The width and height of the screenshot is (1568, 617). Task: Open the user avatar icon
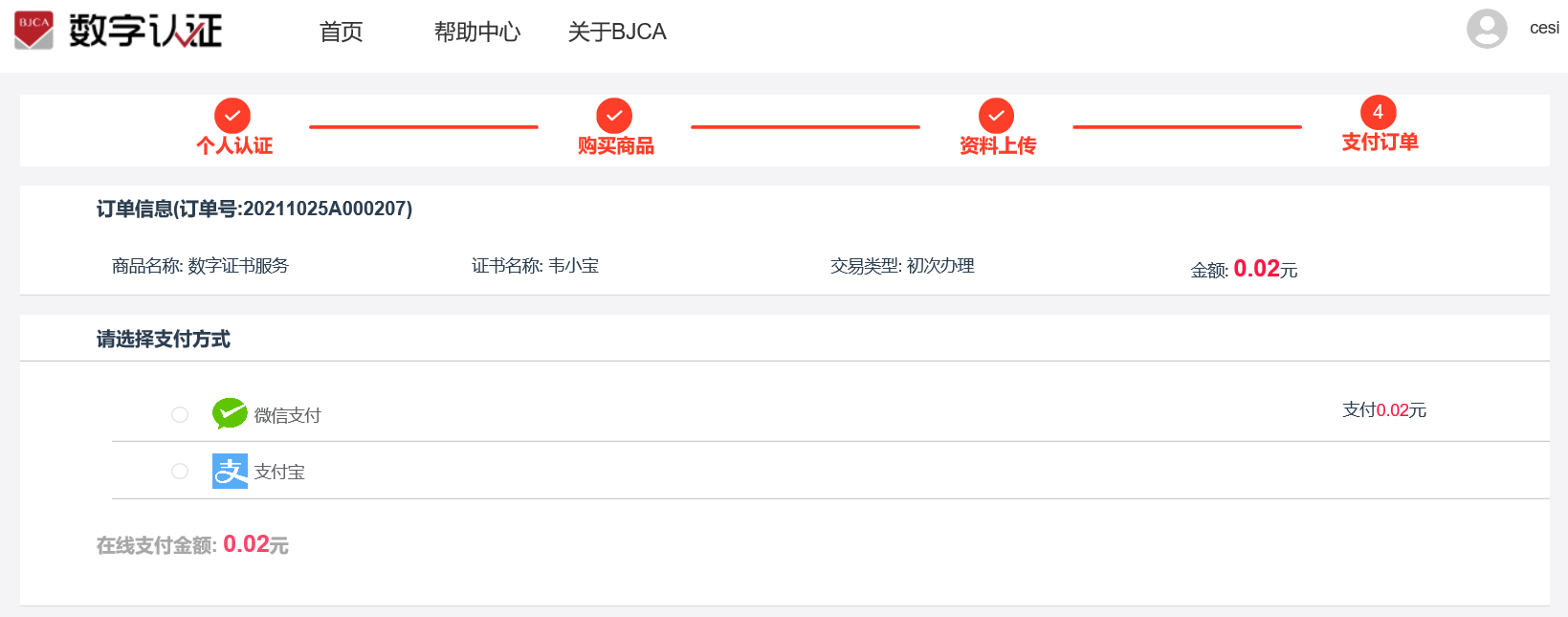point(1487,29)
